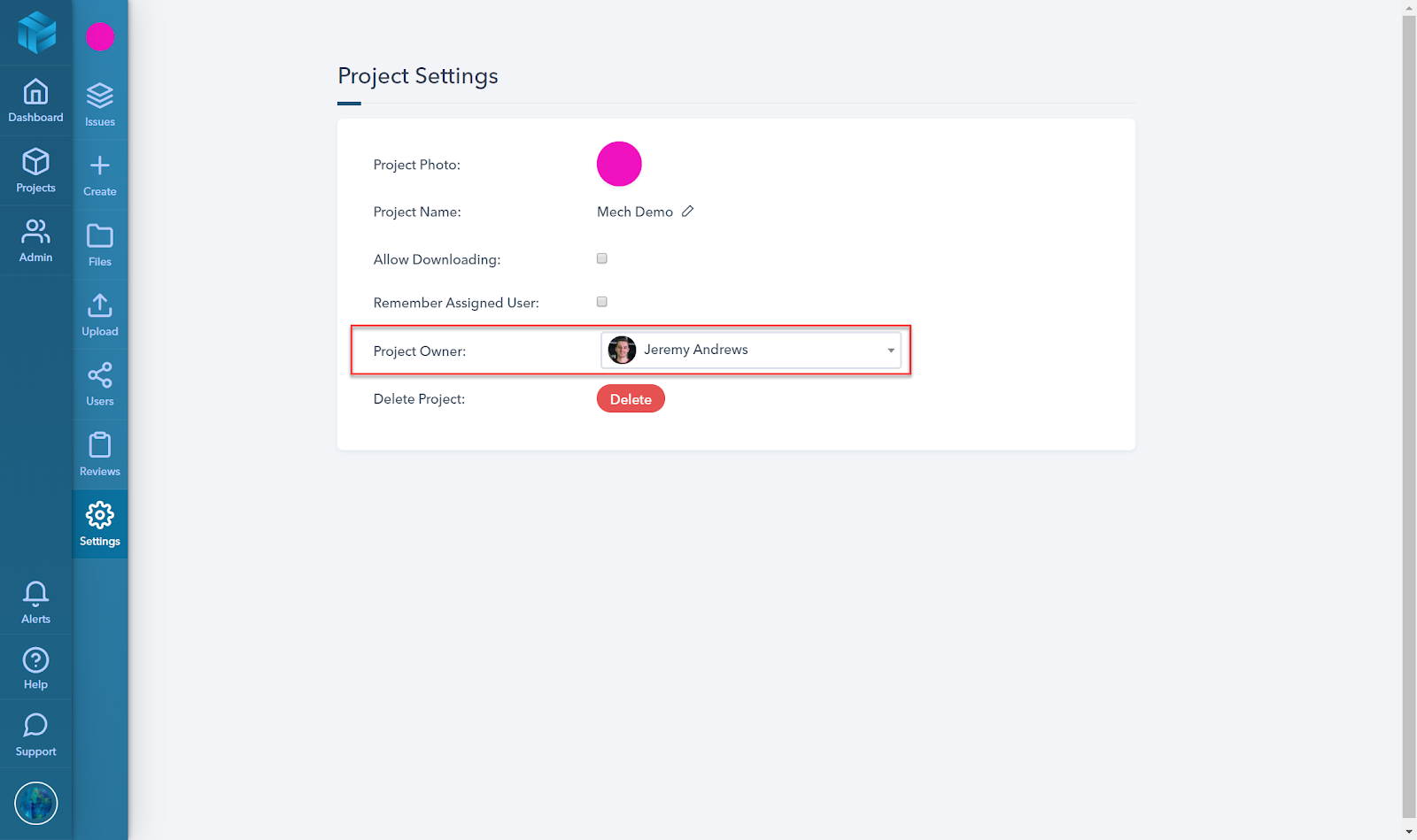Expand the Project Owner dropdown arrow
The image size is (1417, 840).
[891, 351]
